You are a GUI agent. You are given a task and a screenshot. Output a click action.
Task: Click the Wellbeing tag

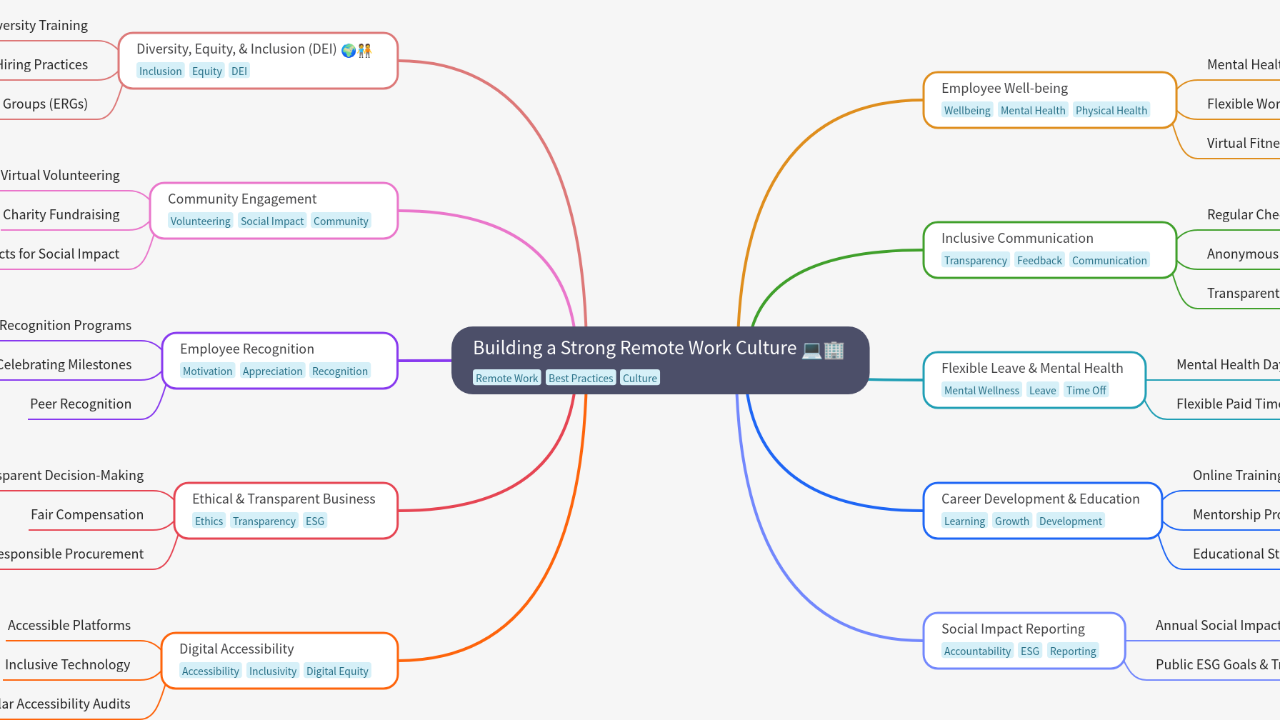[967, 110]
